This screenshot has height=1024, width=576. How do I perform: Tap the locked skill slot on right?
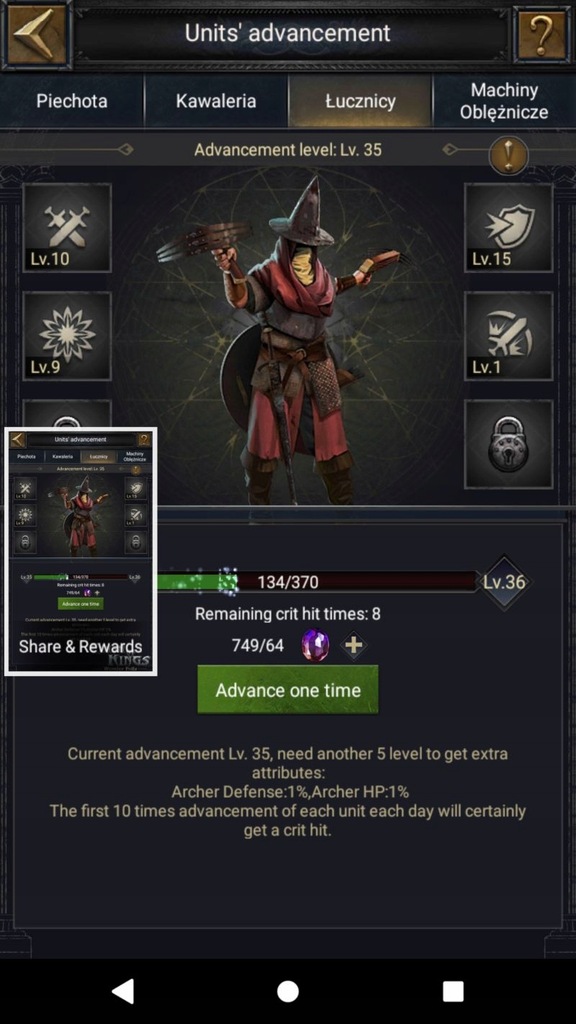[508, 444]
